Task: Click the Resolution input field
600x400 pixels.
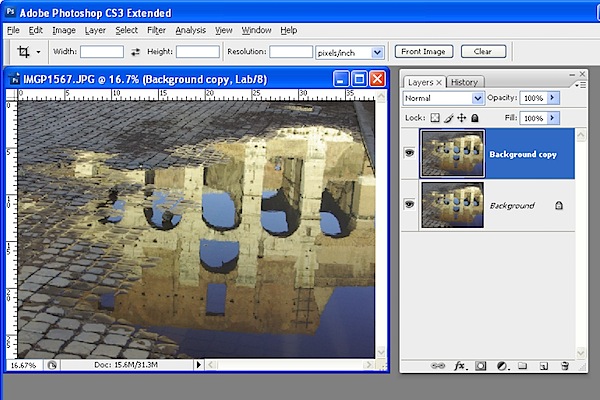Action: (291, 51)
